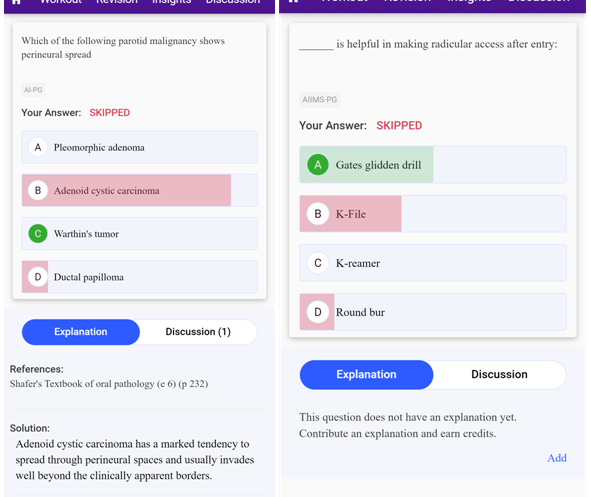Select option D circle beside Round bur
The width and height of the screenshot is (591, 497).
[318, 312]
